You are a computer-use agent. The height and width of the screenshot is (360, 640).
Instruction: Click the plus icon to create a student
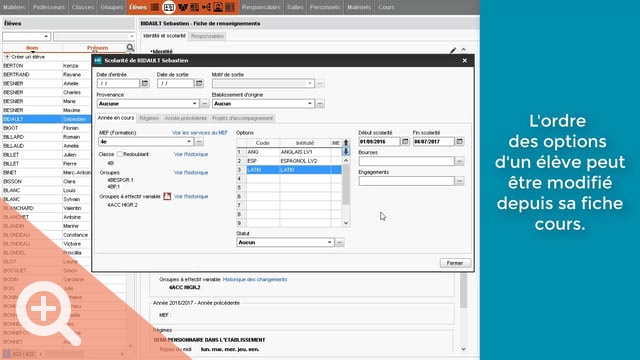(7, 57)
